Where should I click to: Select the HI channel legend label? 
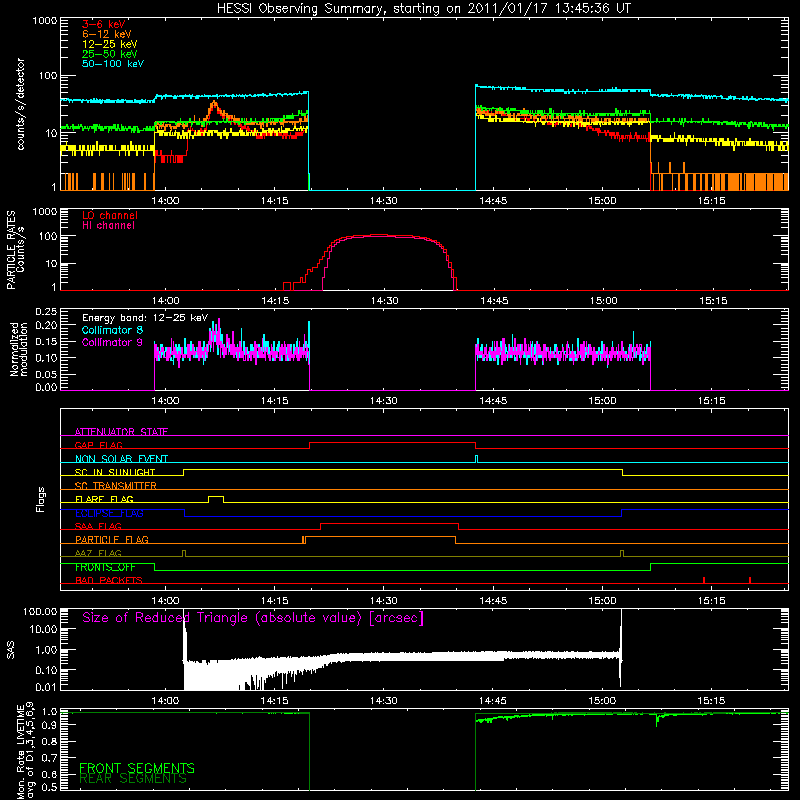coord(108,226)
